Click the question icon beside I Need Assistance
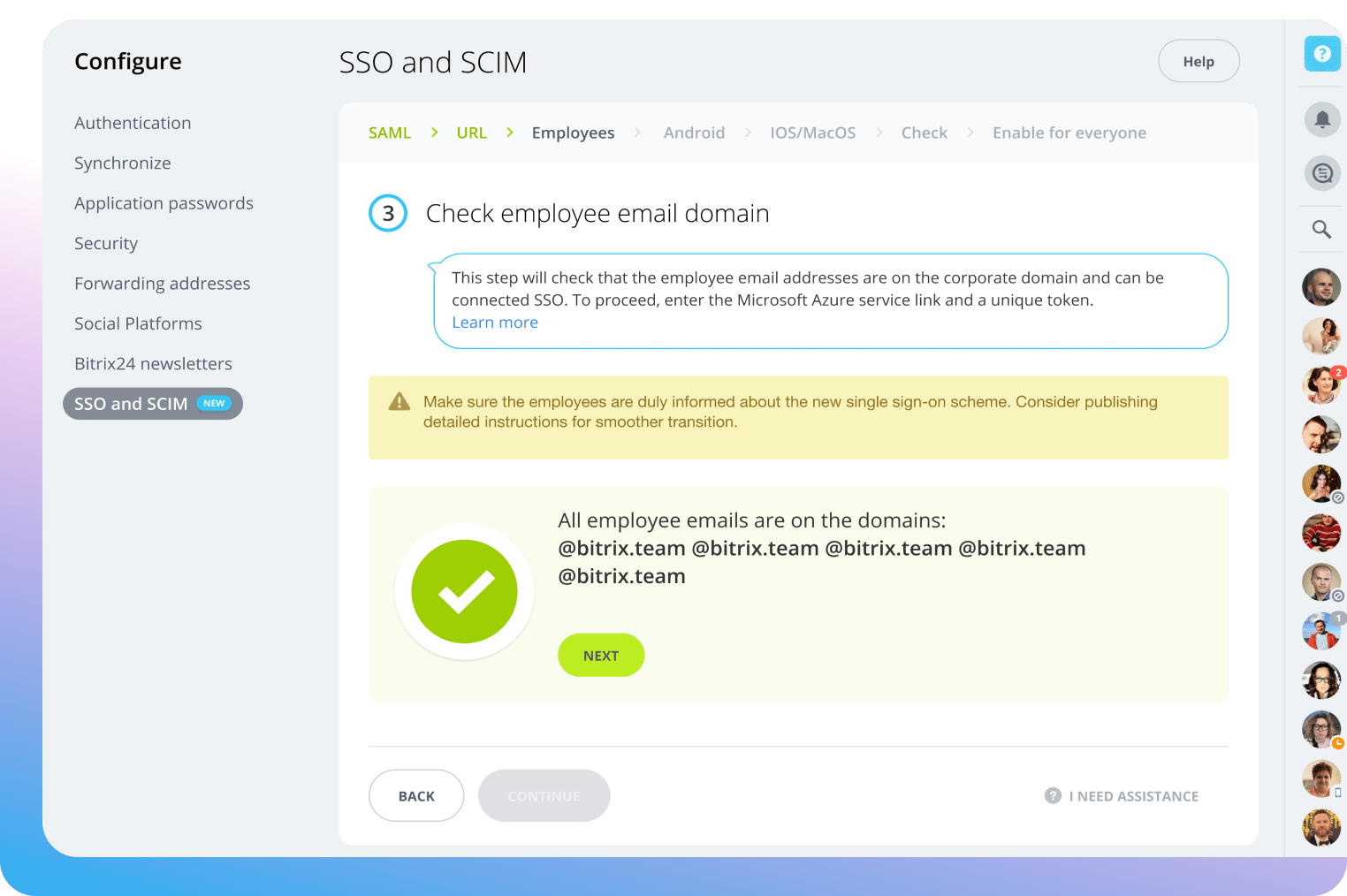The width and height of the screenshot is (1347, 896). [x=1053, y=796]
